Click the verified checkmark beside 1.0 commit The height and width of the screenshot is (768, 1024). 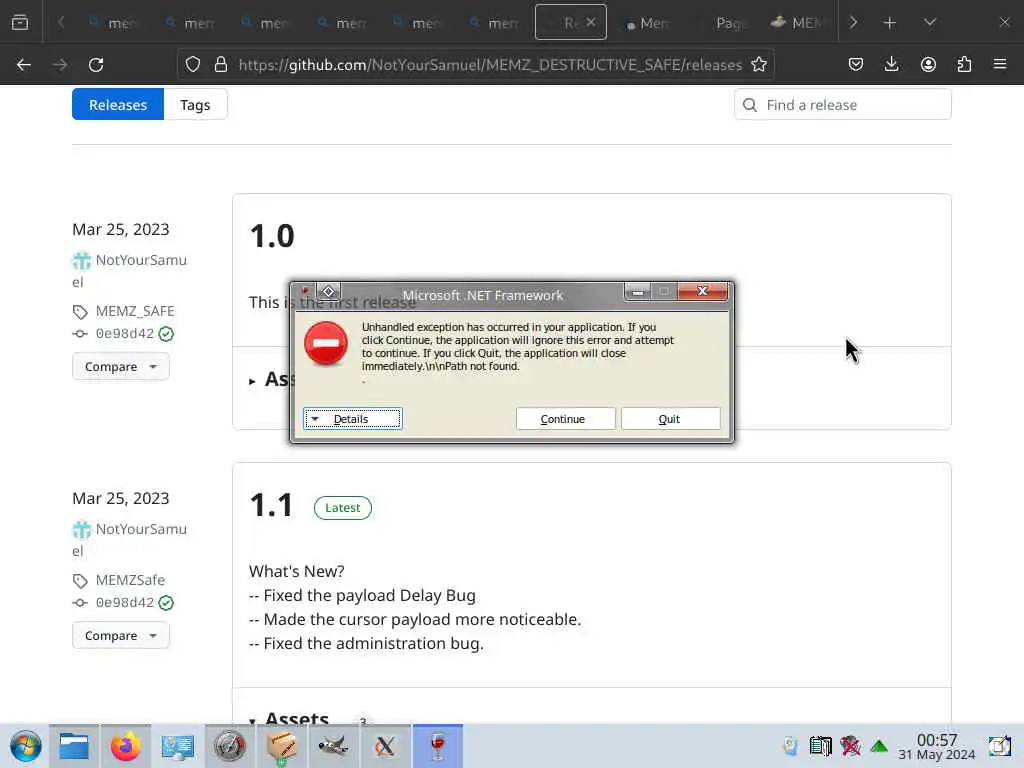[166, 334]
